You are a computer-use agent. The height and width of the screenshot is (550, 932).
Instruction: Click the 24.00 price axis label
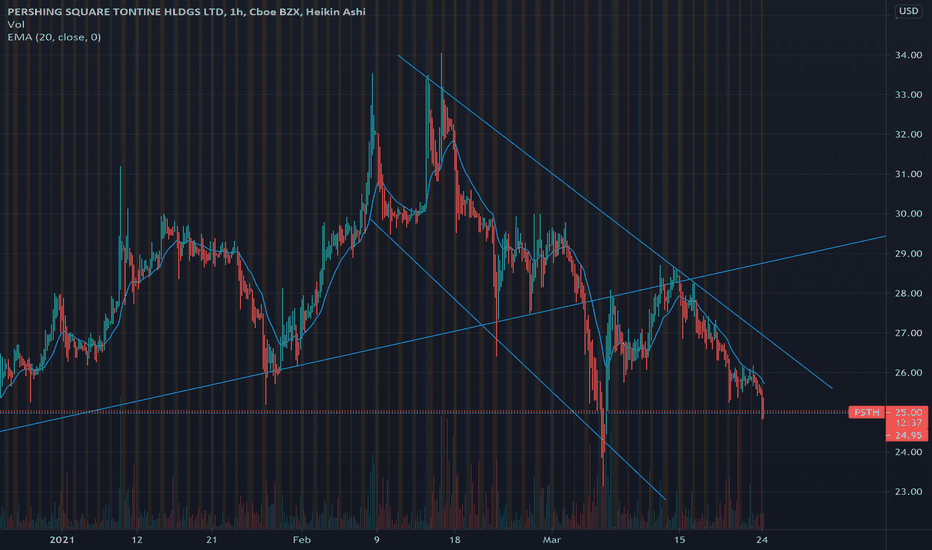[x=908, y=452]
